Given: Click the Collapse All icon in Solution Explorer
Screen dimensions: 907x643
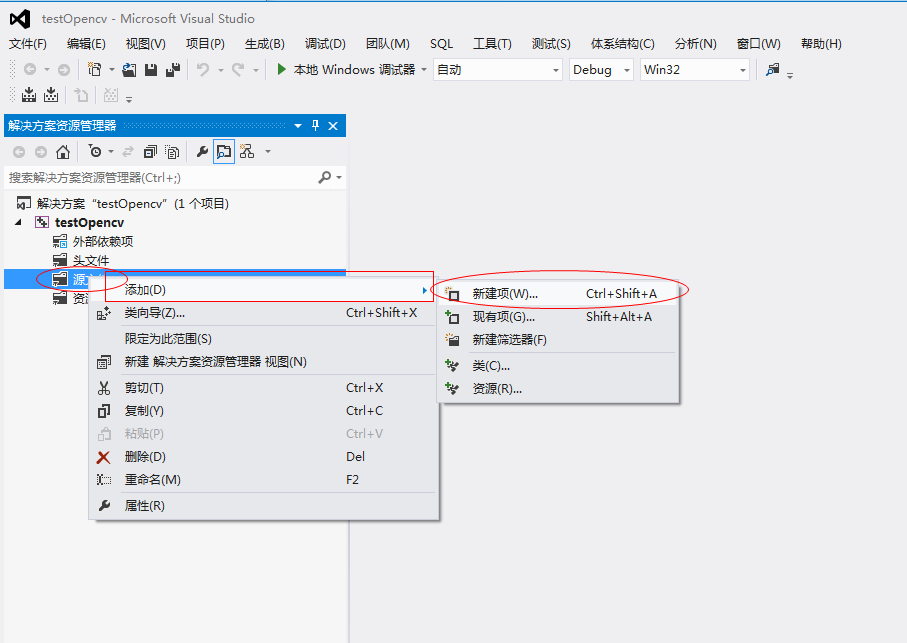Looking at the screenshot, I should tap(150, 152).
